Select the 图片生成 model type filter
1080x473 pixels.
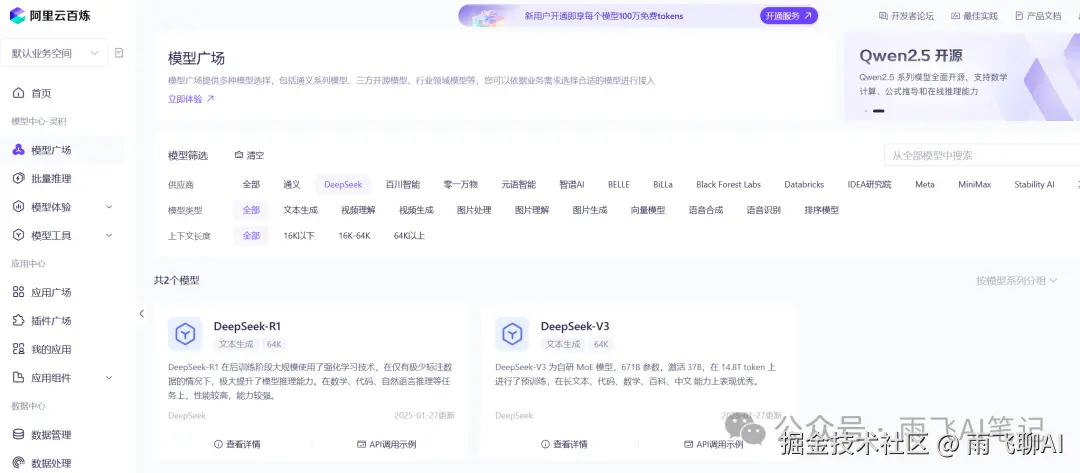point(590,210)
